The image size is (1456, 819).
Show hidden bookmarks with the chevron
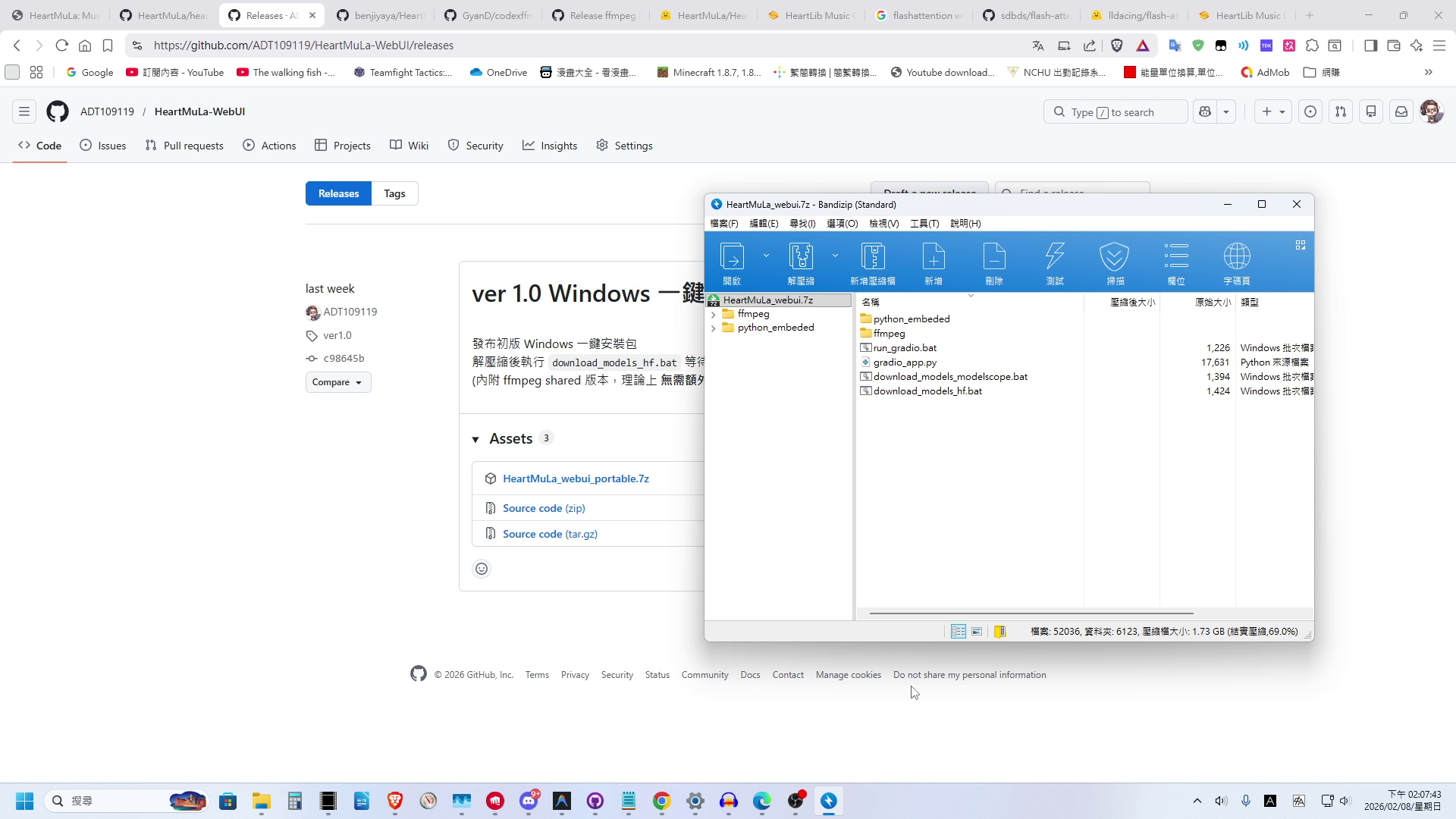pyautogui.click(x=1429, y=72)
